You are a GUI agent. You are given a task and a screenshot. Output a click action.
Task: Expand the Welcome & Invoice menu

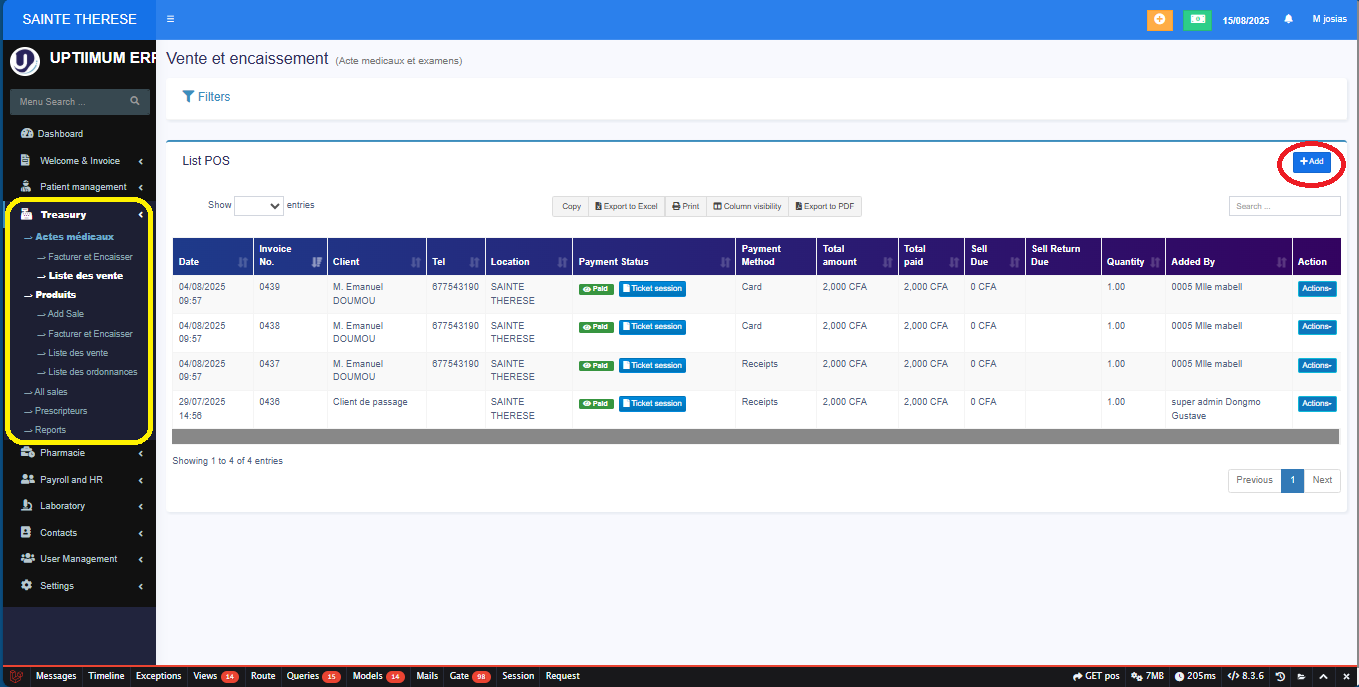(x=80, y=161)
